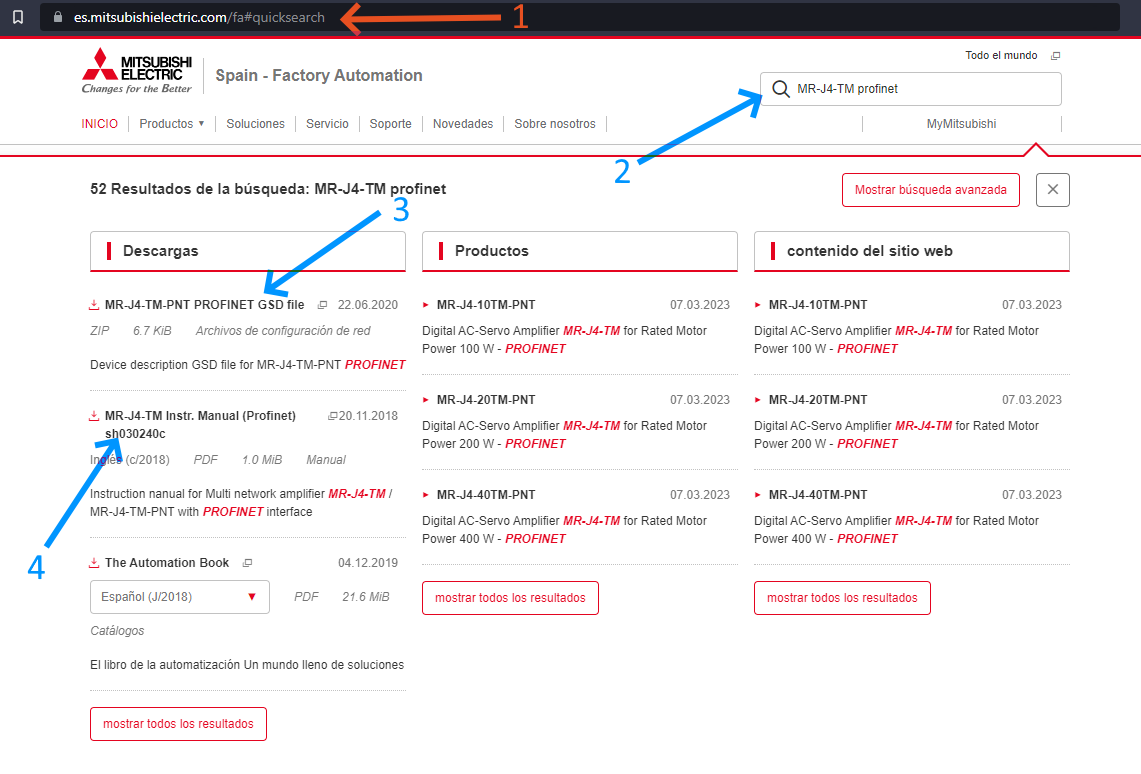This screenshot has height=774, width=1141.
Task: Open MR-J4-40TM-PNT link in Productos column
Action: (486, 495)
